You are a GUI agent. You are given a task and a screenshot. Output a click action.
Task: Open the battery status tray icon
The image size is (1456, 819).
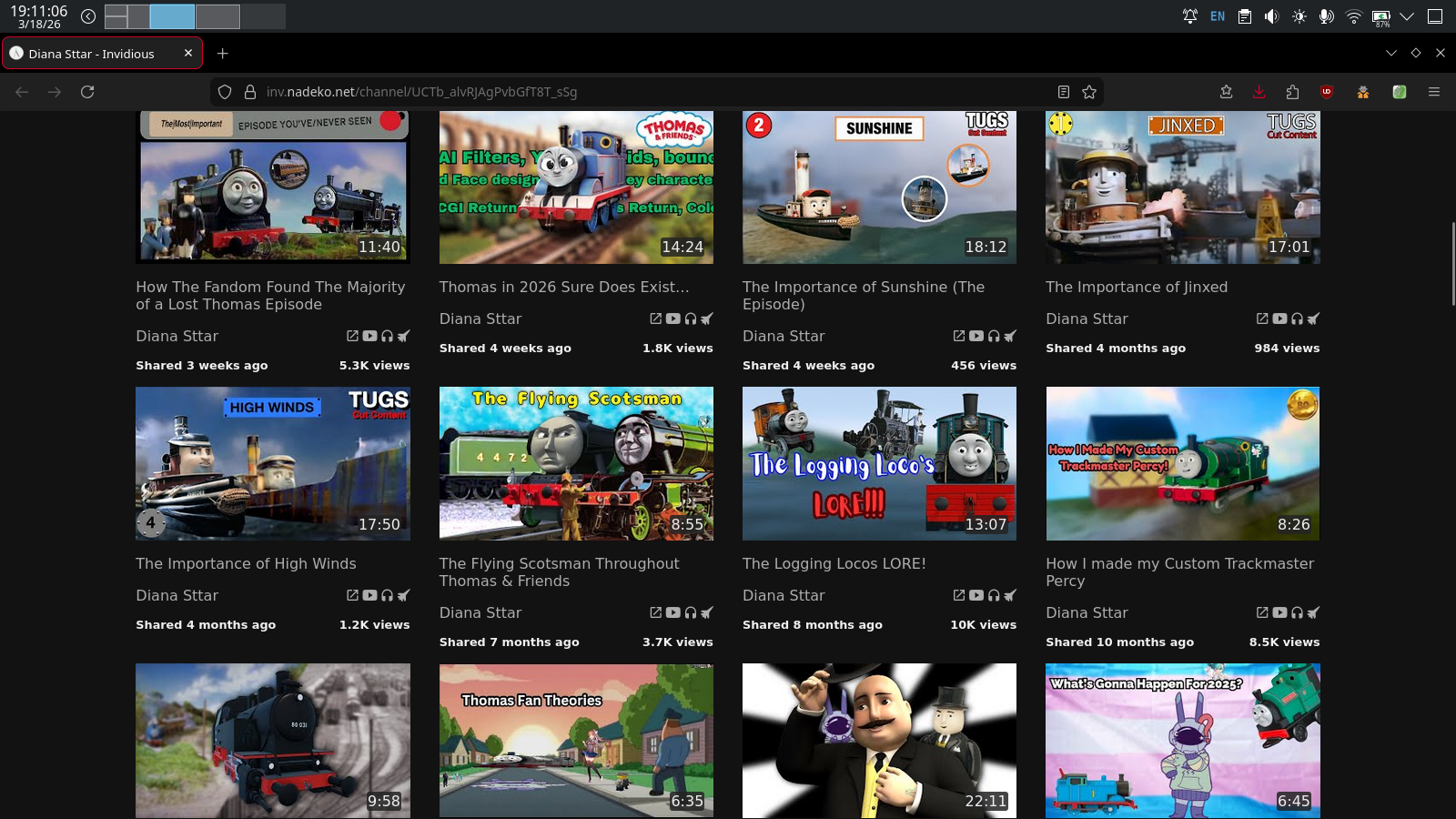[1381, 16]
